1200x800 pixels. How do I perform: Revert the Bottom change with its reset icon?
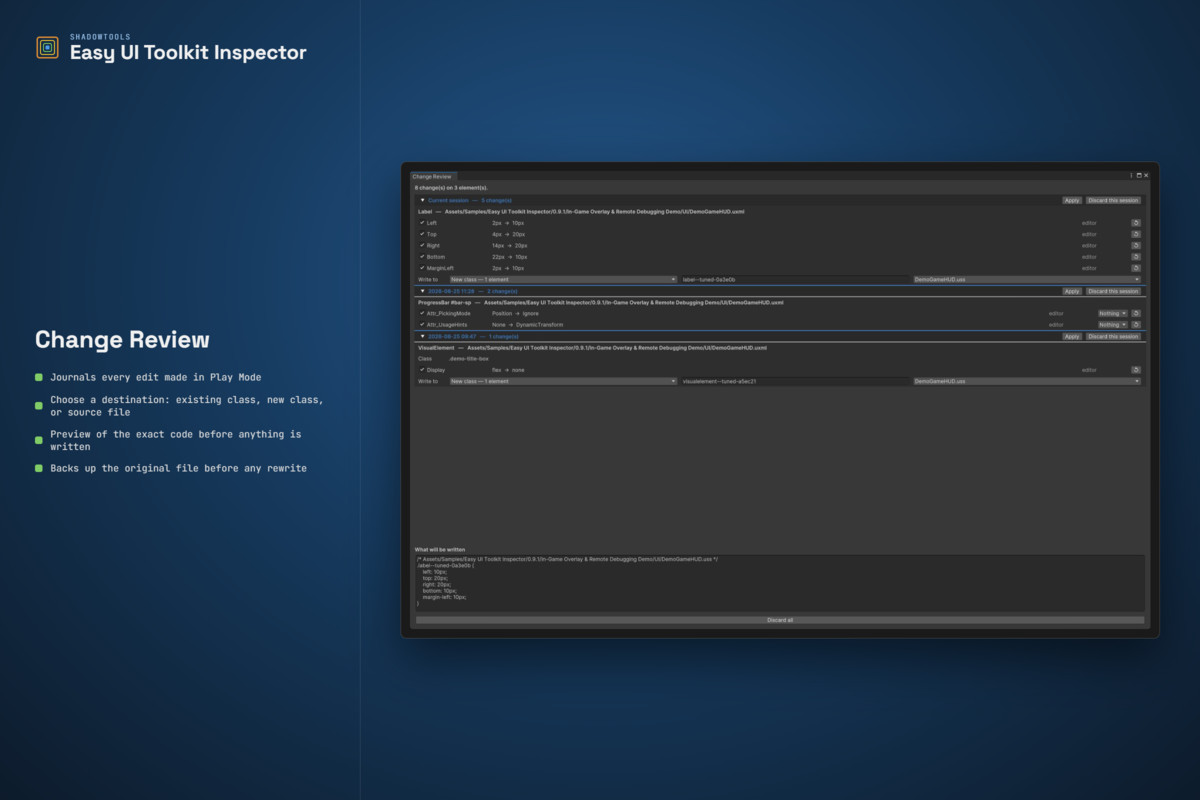point(1136,257)
